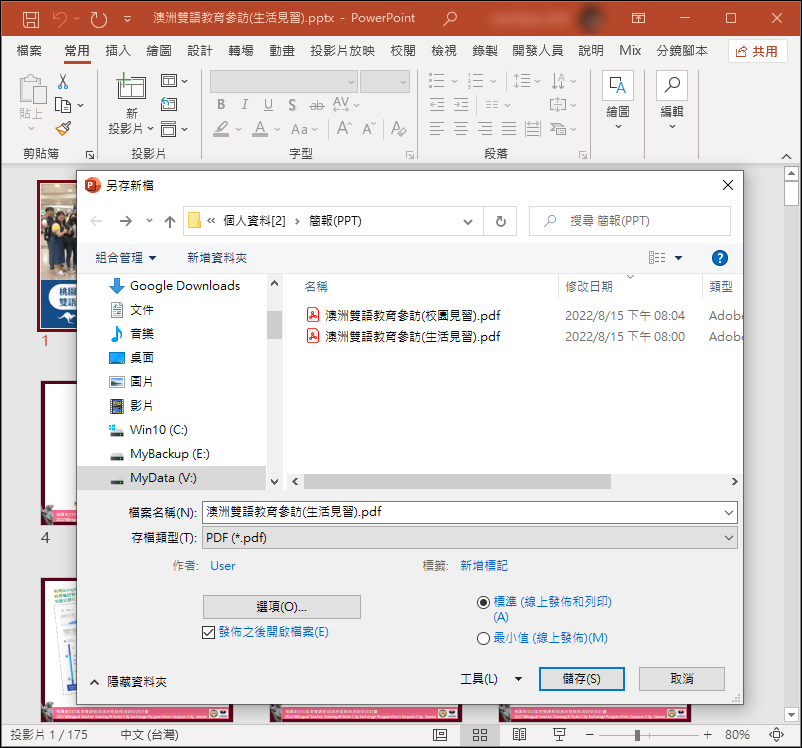Click the blue help icon in dialog
Viewport: 802px width, 748px height.
(720, 258)
